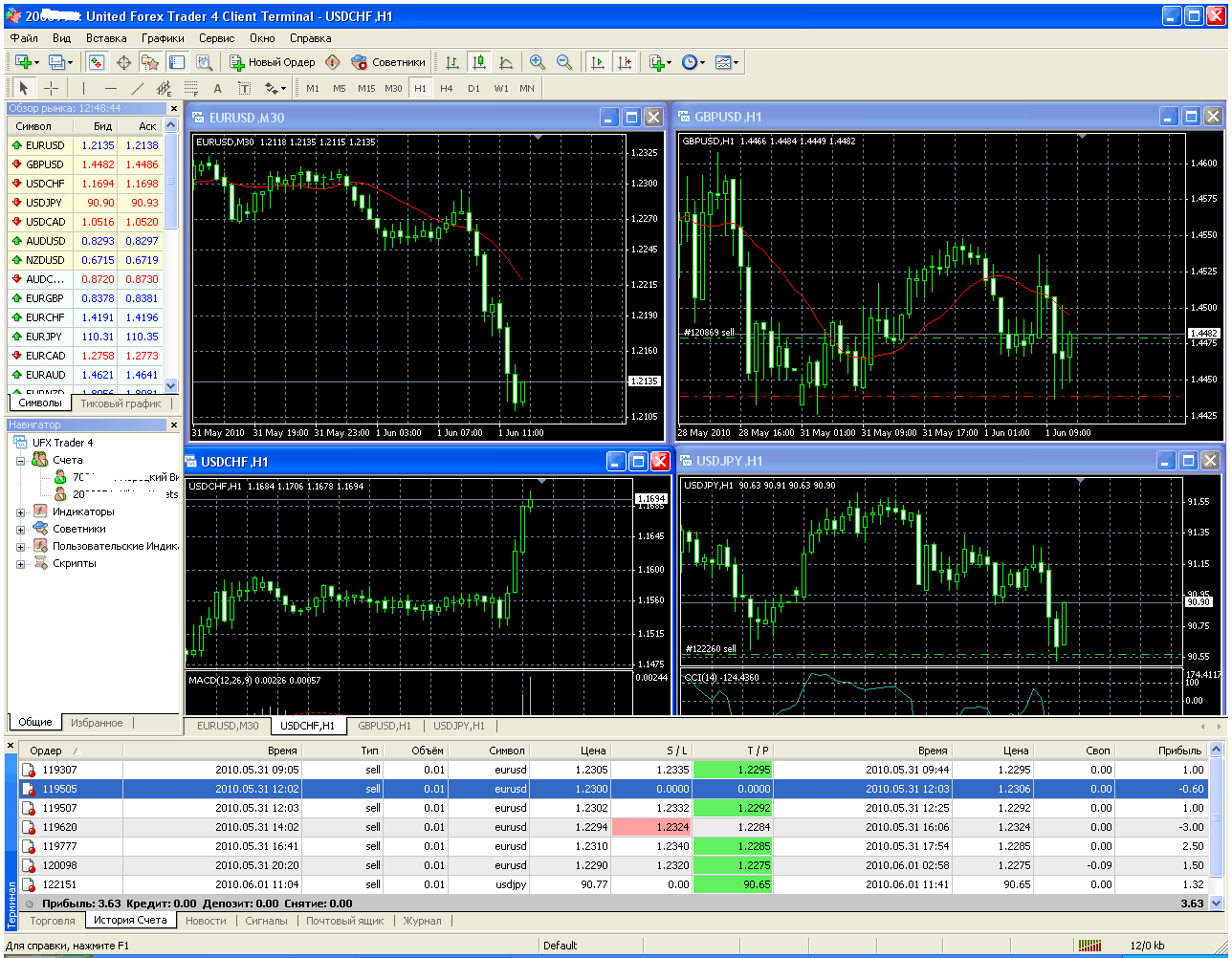
Task: Select the USDCHF row in Market Watch
Action: [x=85, y=184]
